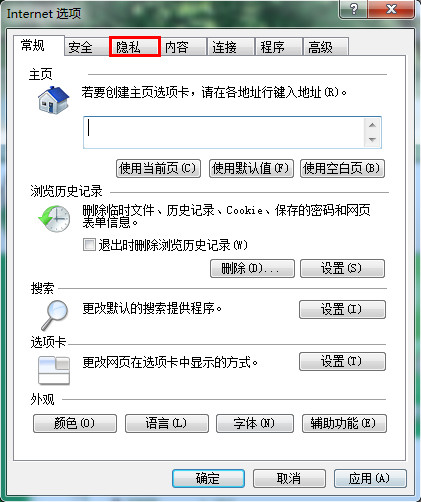
Task: Click the 字体(N) button
Action: click(255, 423)
